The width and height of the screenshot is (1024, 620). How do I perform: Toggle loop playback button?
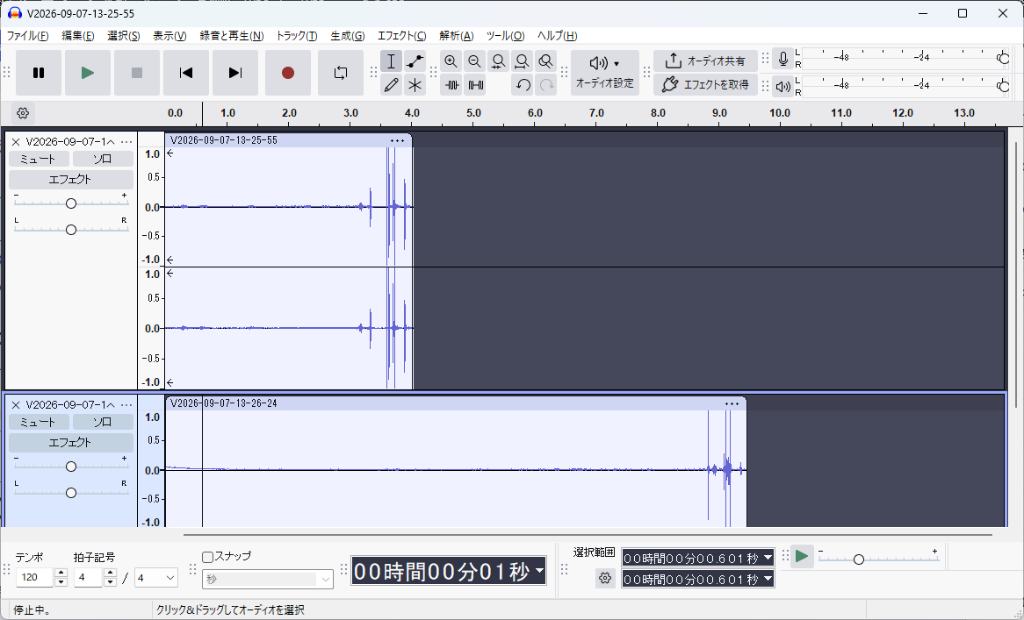340,73
